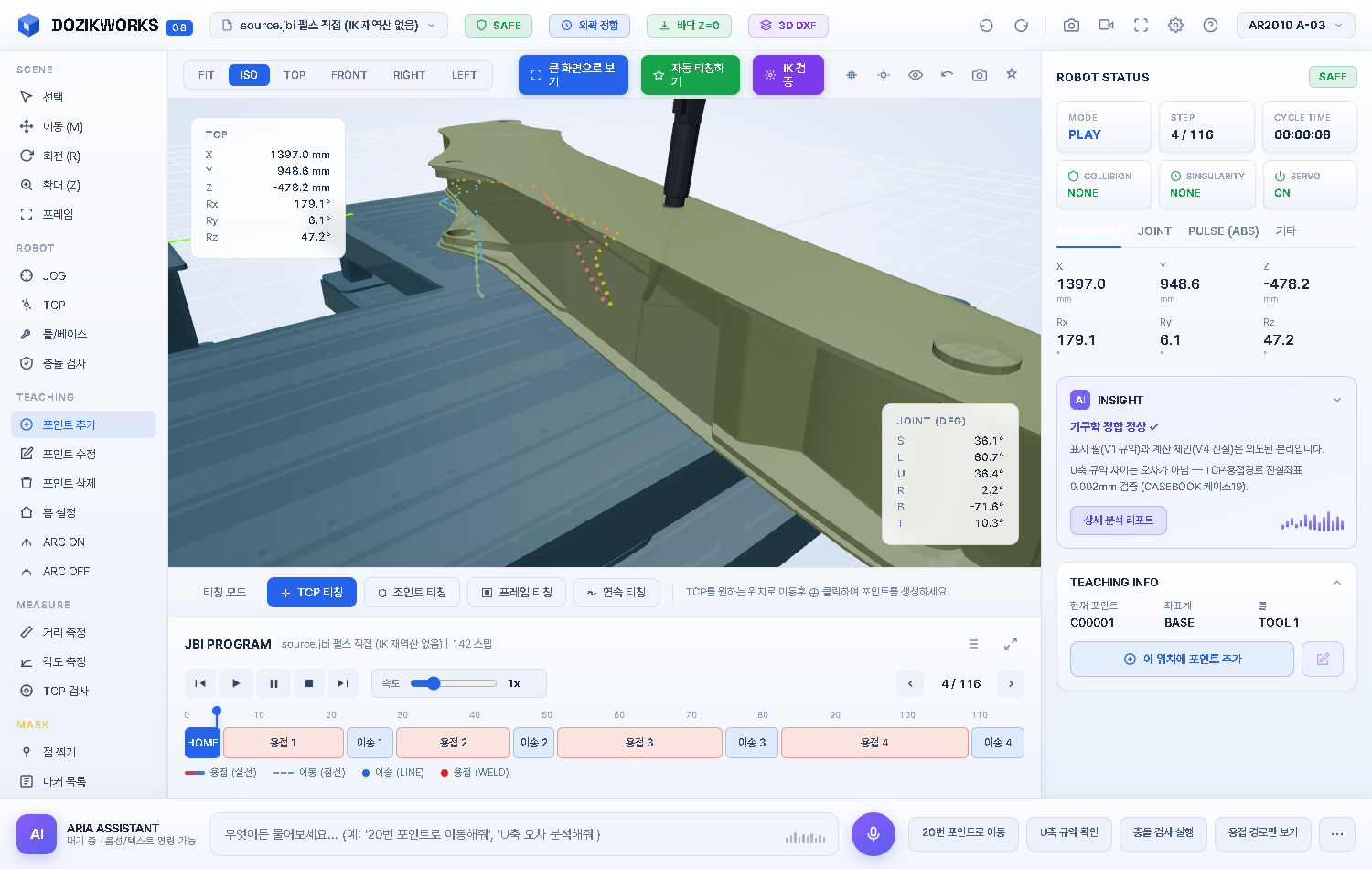Switch teaching mode to 조인트 티칭

coord(412,593)
